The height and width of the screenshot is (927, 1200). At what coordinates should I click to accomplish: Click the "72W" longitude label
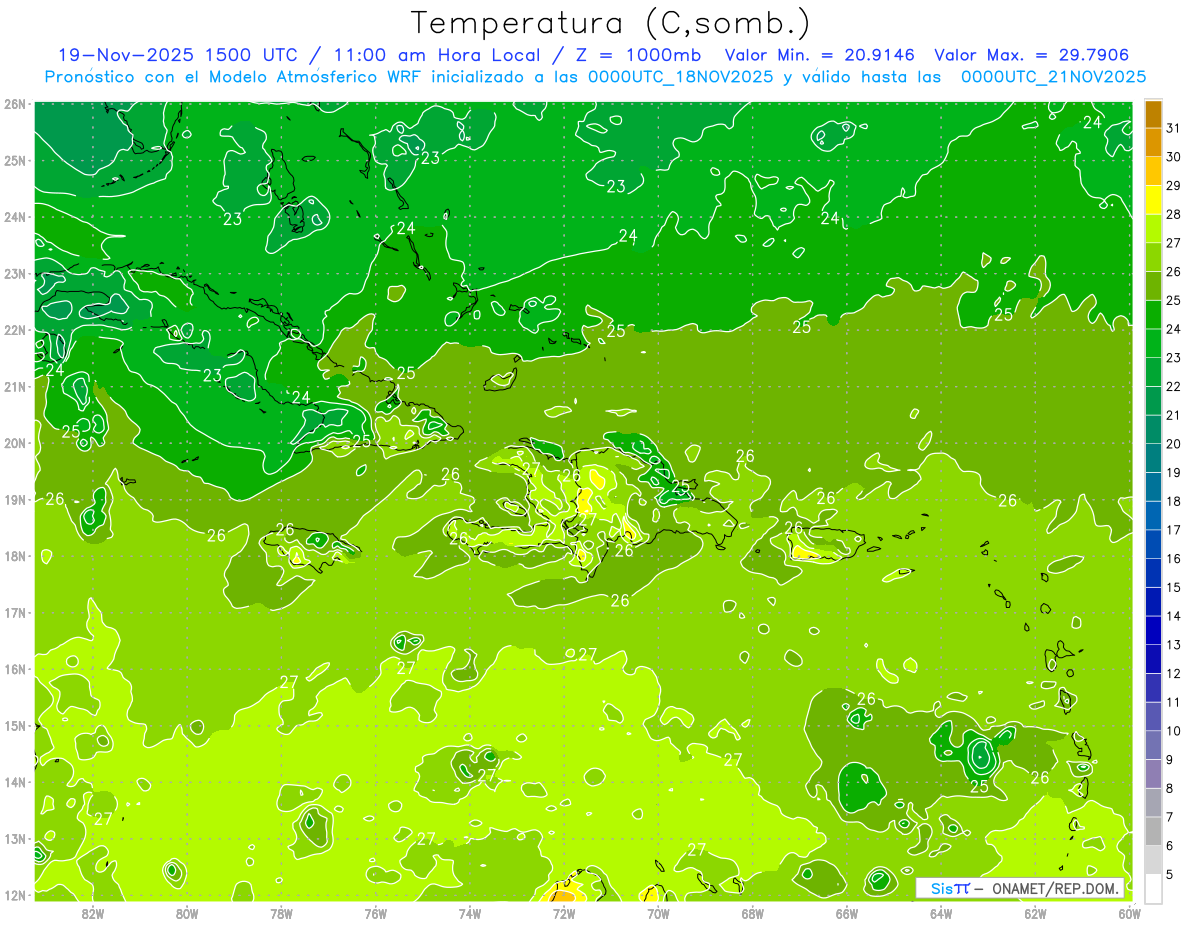(564, 912)
